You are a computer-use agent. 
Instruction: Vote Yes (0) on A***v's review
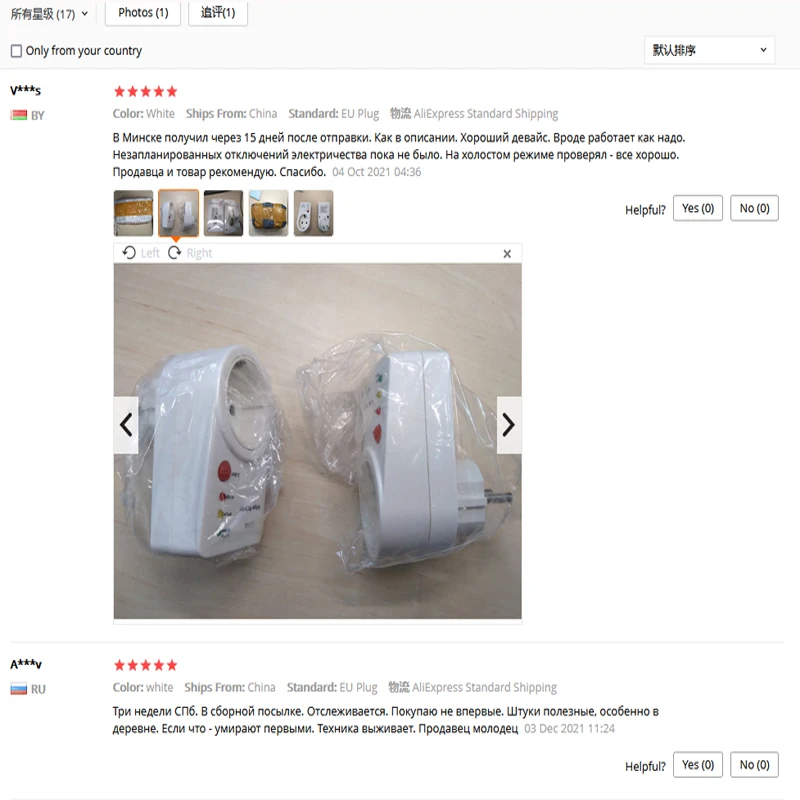(x=697, y=764)
